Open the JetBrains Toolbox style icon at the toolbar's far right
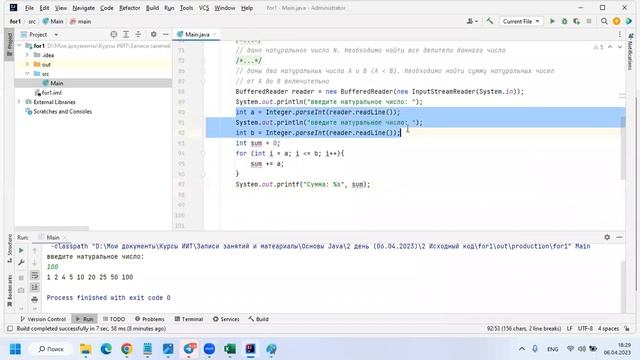Screen dimensions: 640x360 [629, 21]
